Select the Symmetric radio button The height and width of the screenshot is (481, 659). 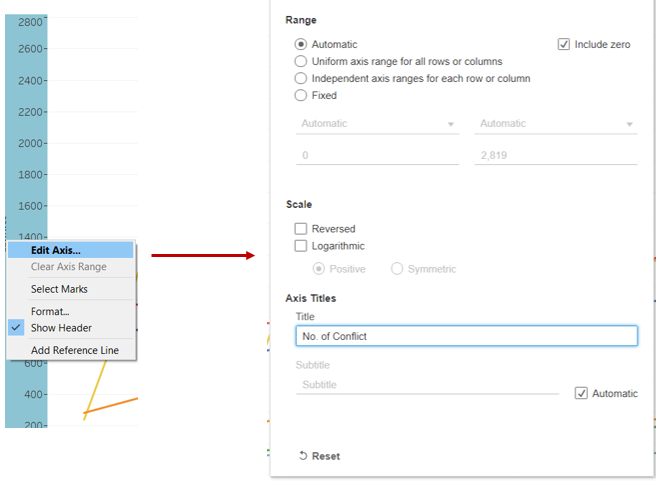[397, 269]
